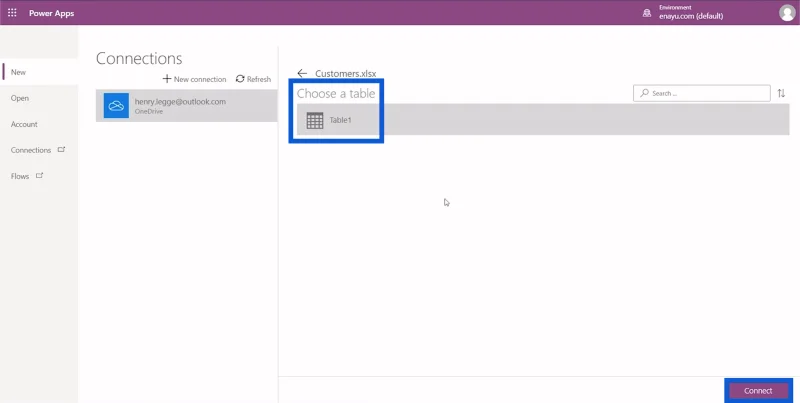Open Connections in the left menu
Image resolution: width=800 pixels, height=403 pixels.
31,150
